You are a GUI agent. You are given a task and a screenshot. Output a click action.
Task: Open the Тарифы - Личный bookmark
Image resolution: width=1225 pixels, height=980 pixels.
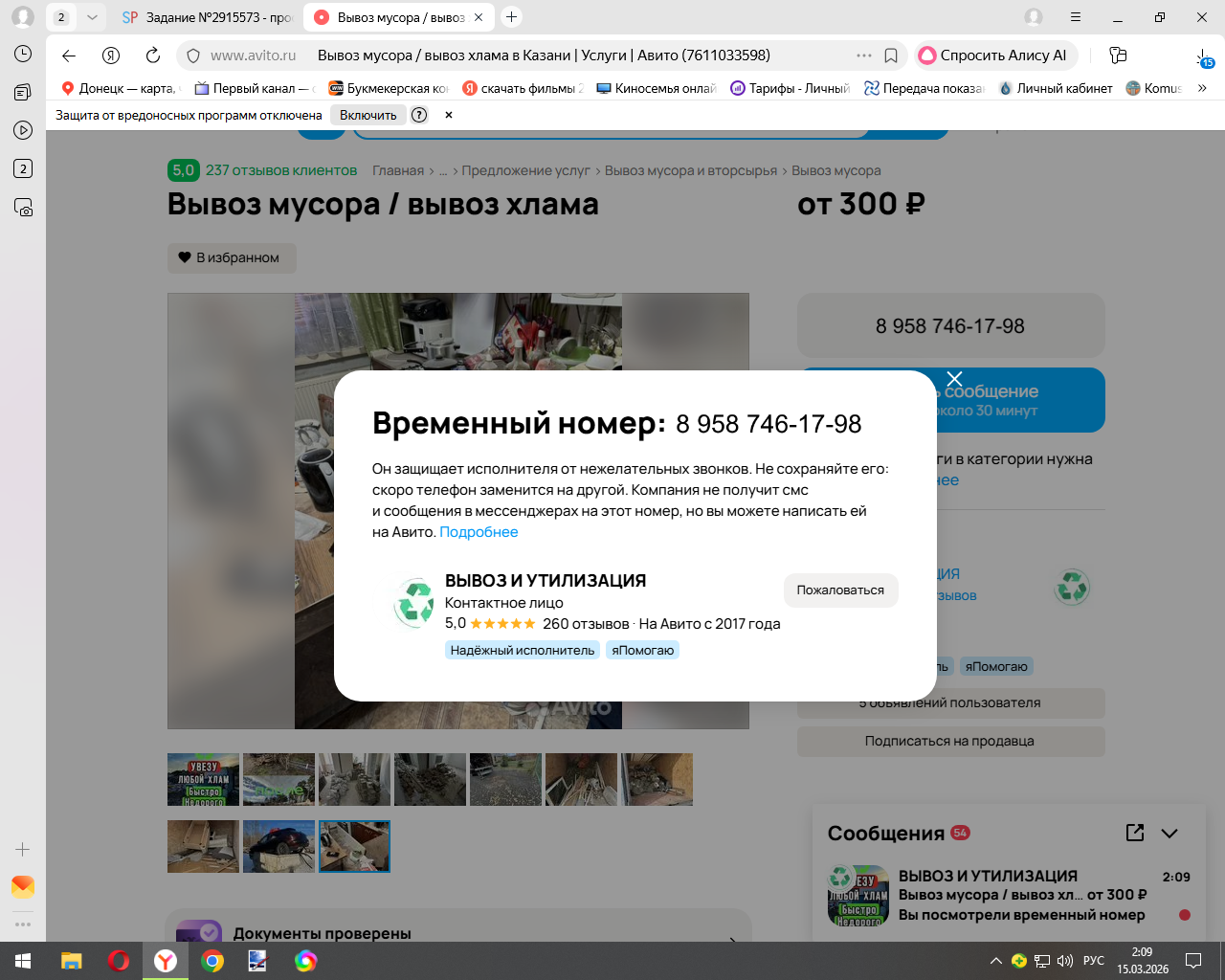(x=791, y=88)
